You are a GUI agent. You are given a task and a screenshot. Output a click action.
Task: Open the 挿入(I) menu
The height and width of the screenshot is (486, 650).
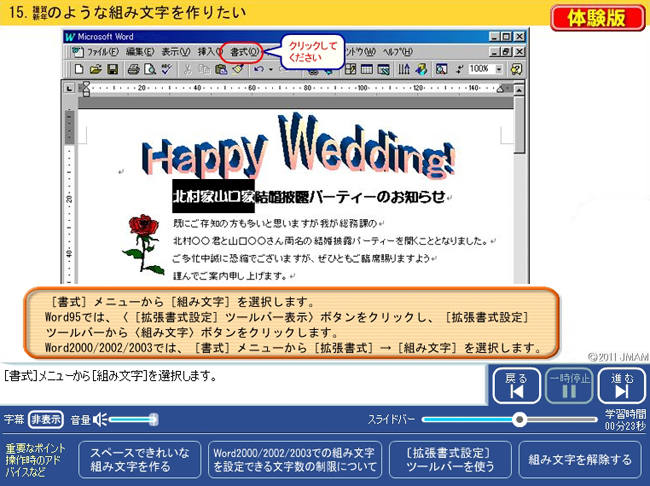[210, 52]
